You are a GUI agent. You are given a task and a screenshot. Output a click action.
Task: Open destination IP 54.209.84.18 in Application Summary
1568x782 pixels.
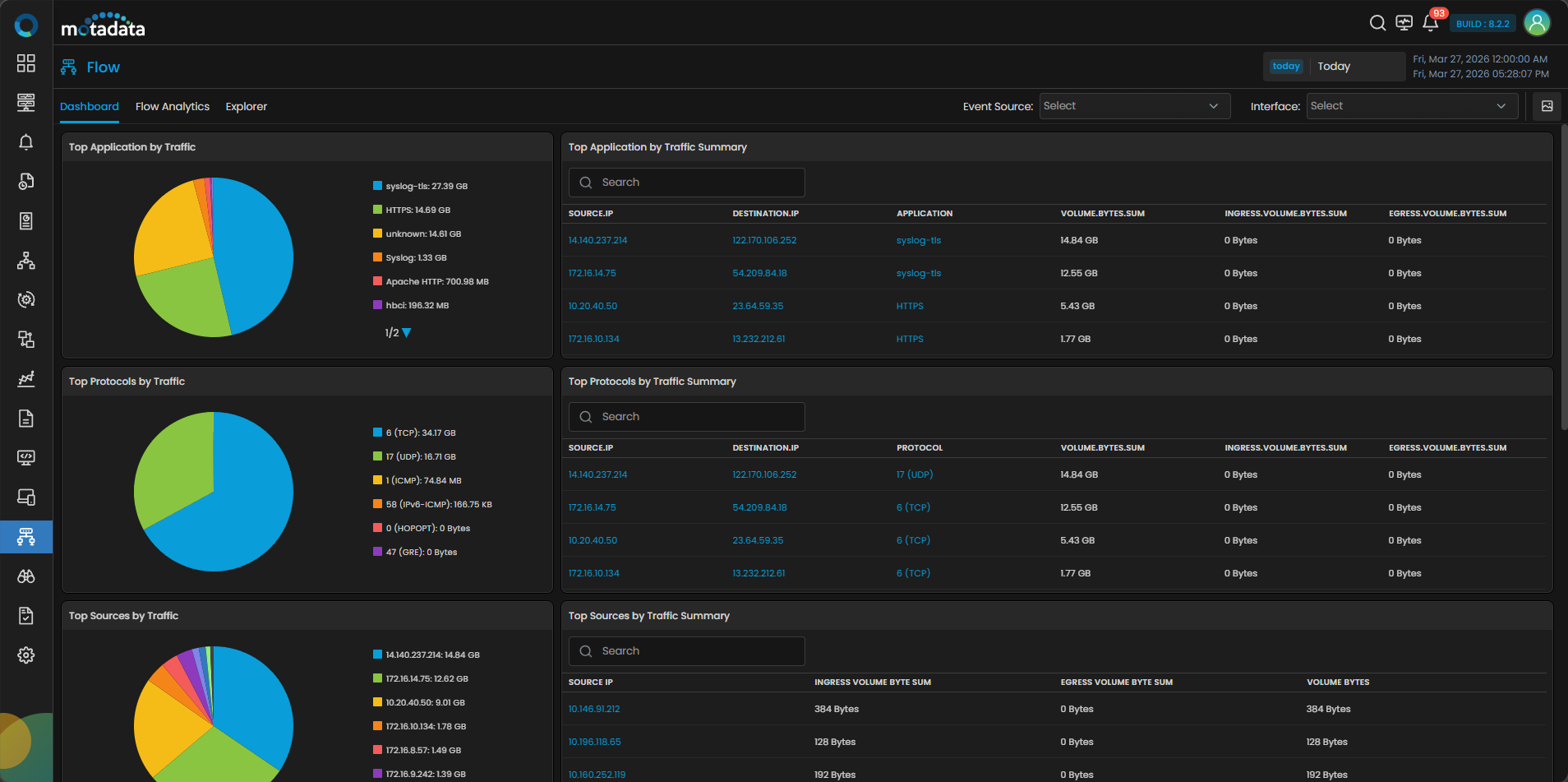pos(759,273)
